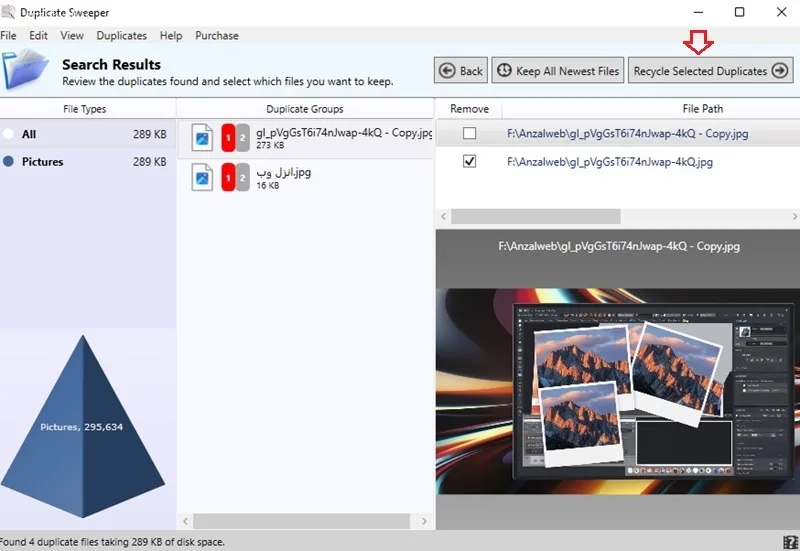Open the Edit menu
This screenshot has height=551, width=800.
38,36
